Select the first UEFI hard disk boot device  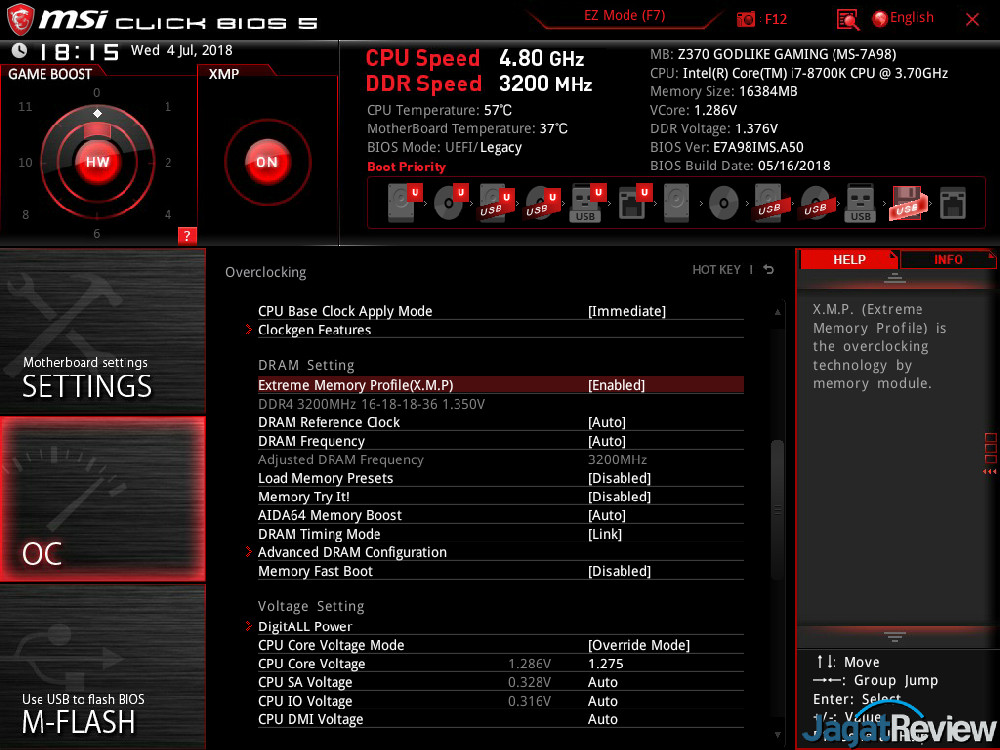(x=401, y=204)
